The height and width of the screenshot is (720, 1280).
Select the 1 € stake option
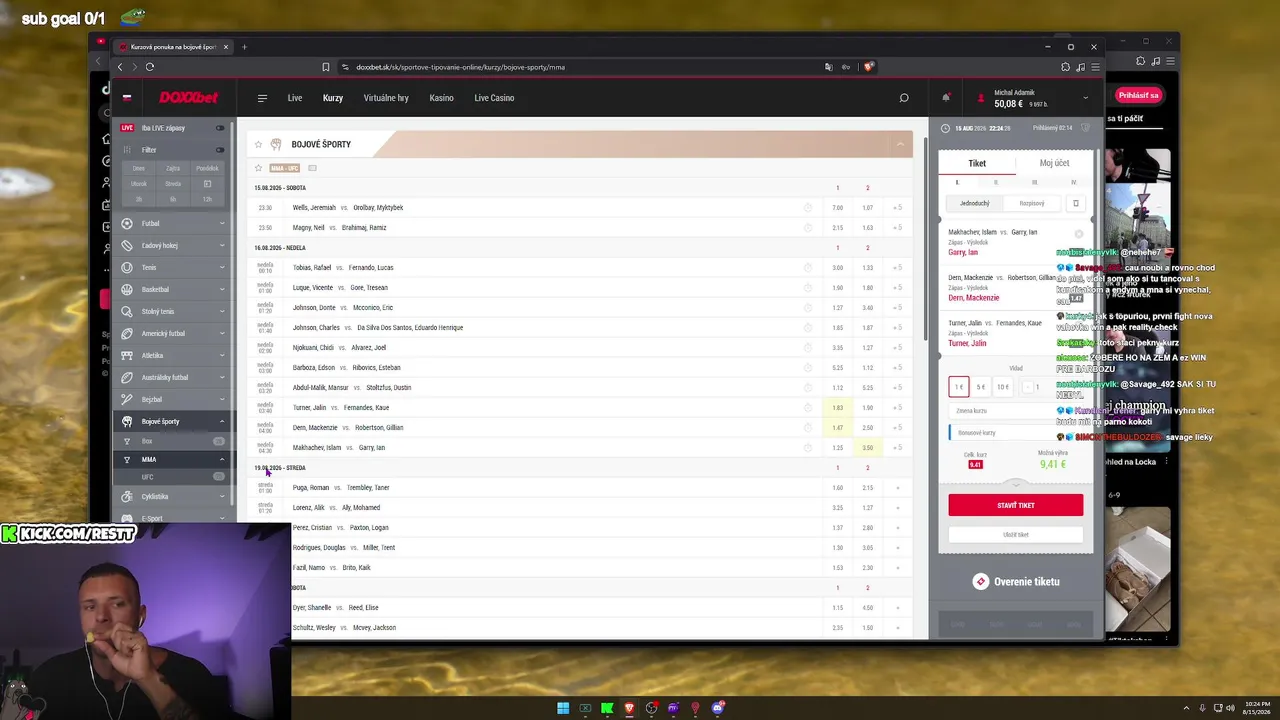click(x=959, y=387)
